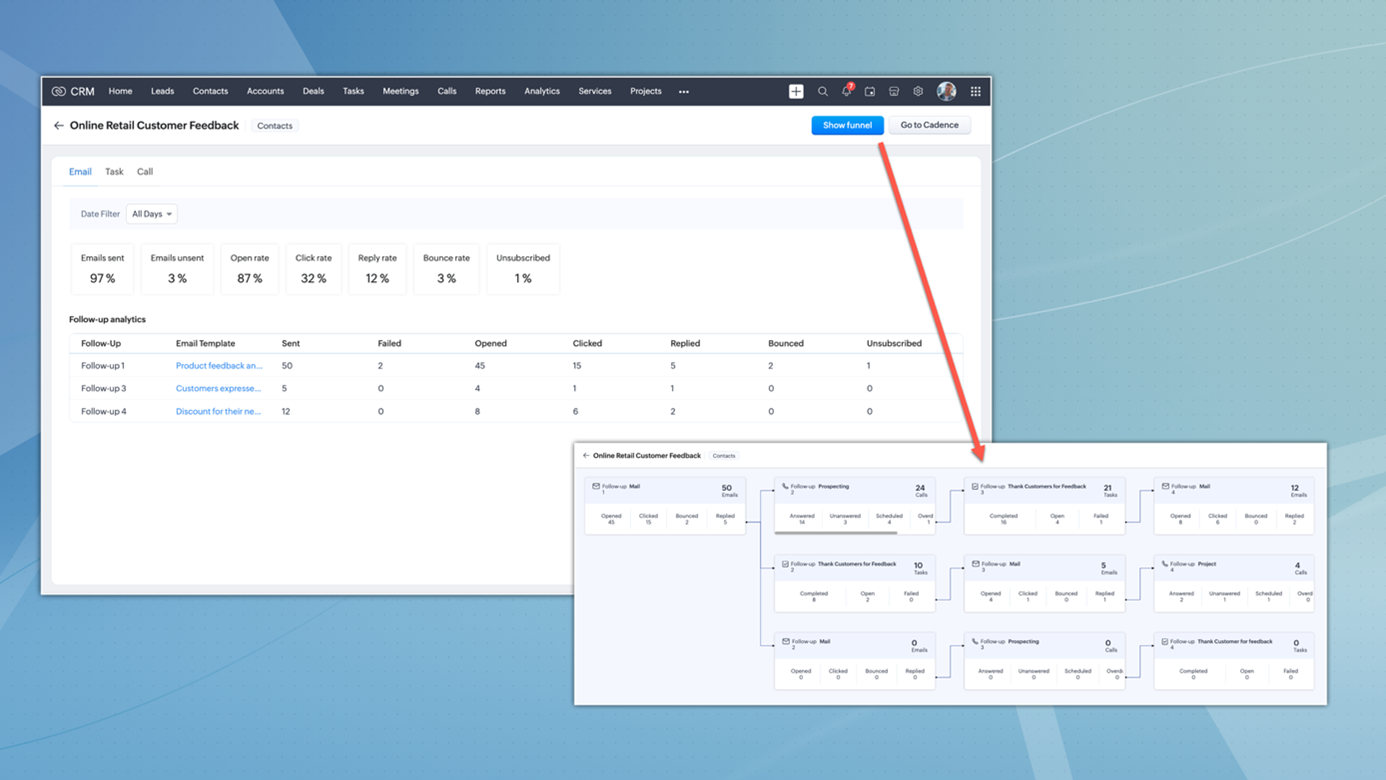Click the Show funnel button
This screenshot has height=780, width=1386.
(x=847, y=125)
